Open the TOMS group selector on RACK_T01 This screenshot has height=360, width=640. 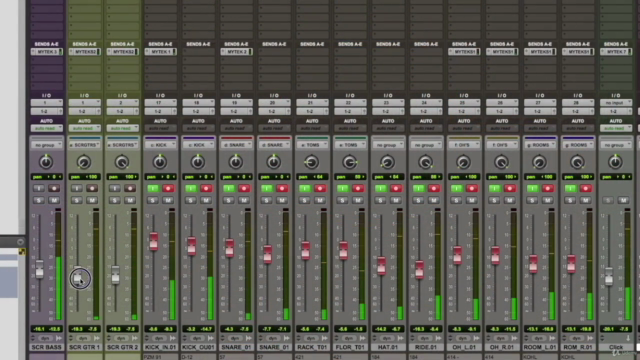(x=312, y=145)
